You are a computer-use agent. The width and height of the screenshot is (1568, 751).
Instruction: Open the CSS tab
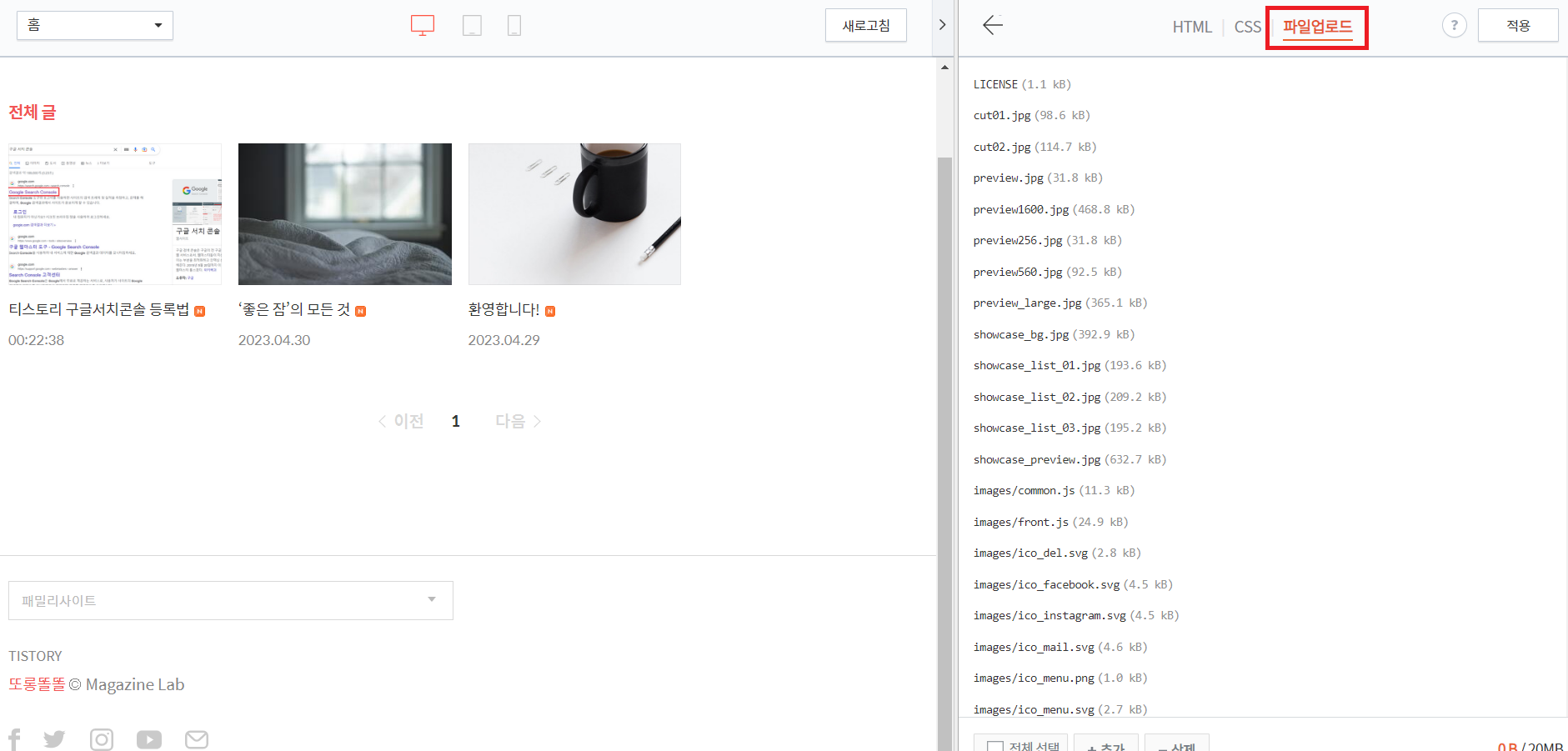tap(1247, 27)
